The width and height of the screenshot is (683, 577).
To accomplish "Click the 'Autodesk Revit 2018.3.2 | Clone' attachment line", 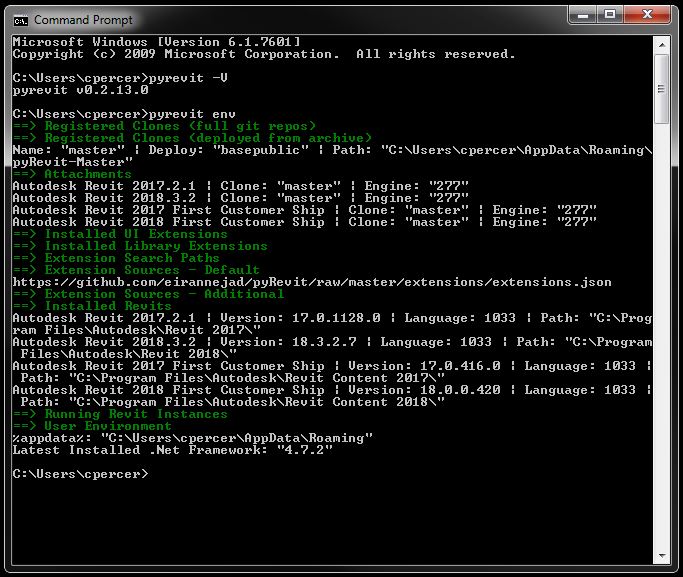I will pyautogui.click(x=240, y=198).
